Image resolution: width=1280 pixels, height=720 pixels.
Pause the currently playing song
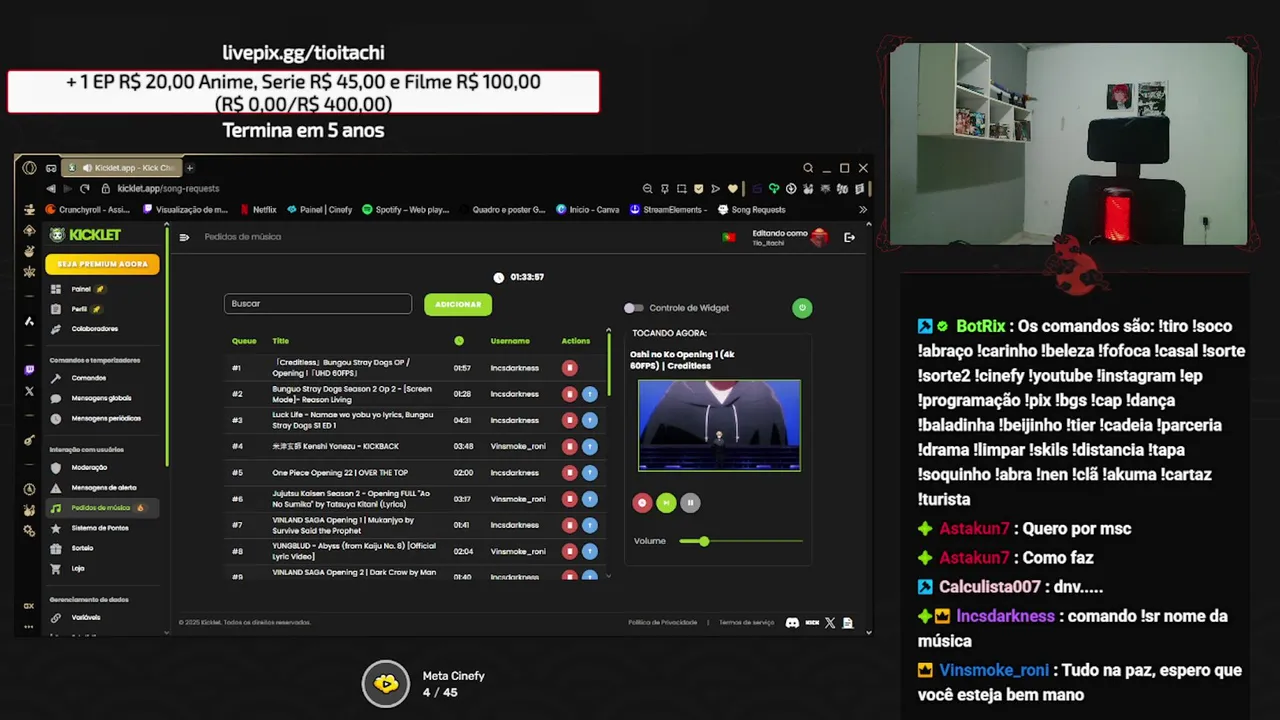(690, 503)
